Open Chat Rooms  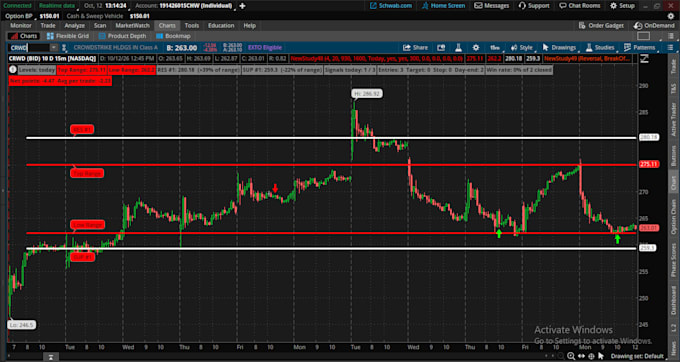pos(580,6)
